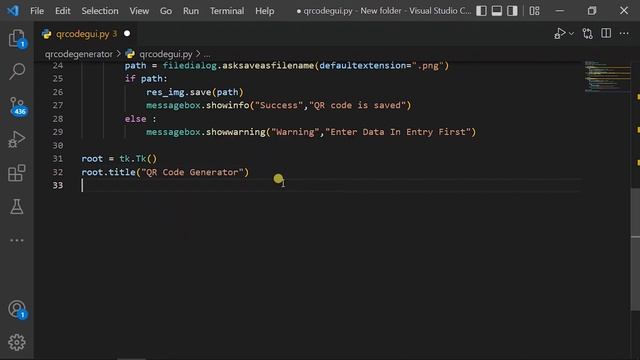This screenshot has width=640, height=360.
Task: Click qrcodegui.py in the breadcrumb
Action: [166, 54]
